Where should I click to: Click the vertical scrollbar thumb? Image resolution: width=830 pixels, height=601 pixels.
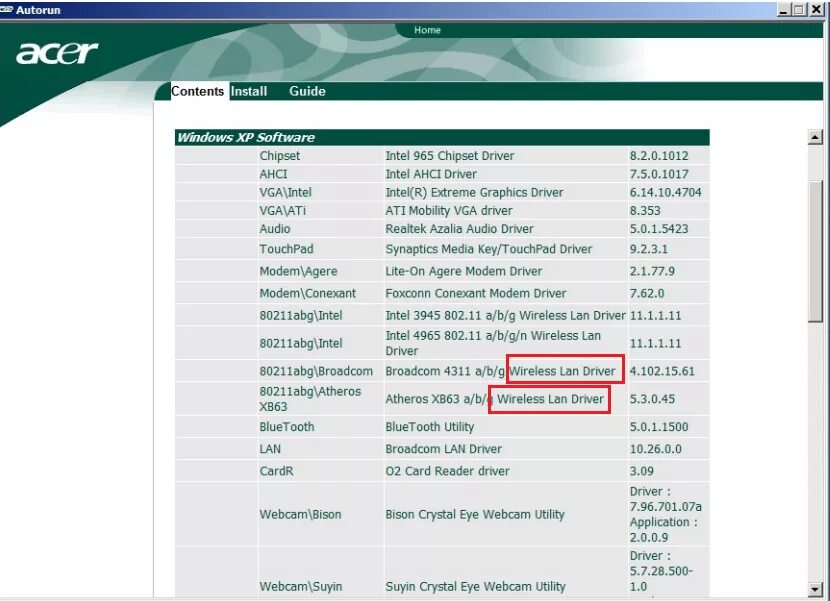[x=815, y=250]
